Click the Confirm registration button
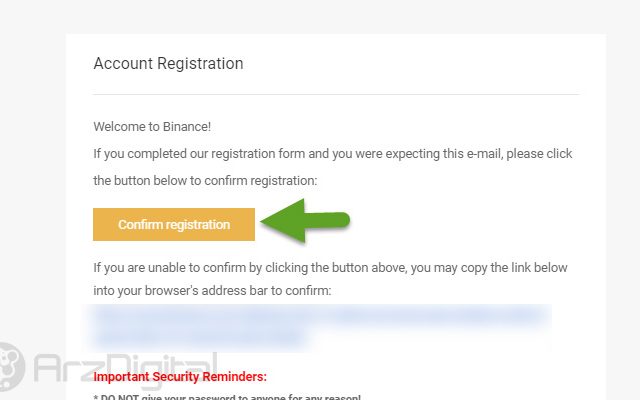The width and height of the screenshot is (640, 400). click(x=174, y=224)
